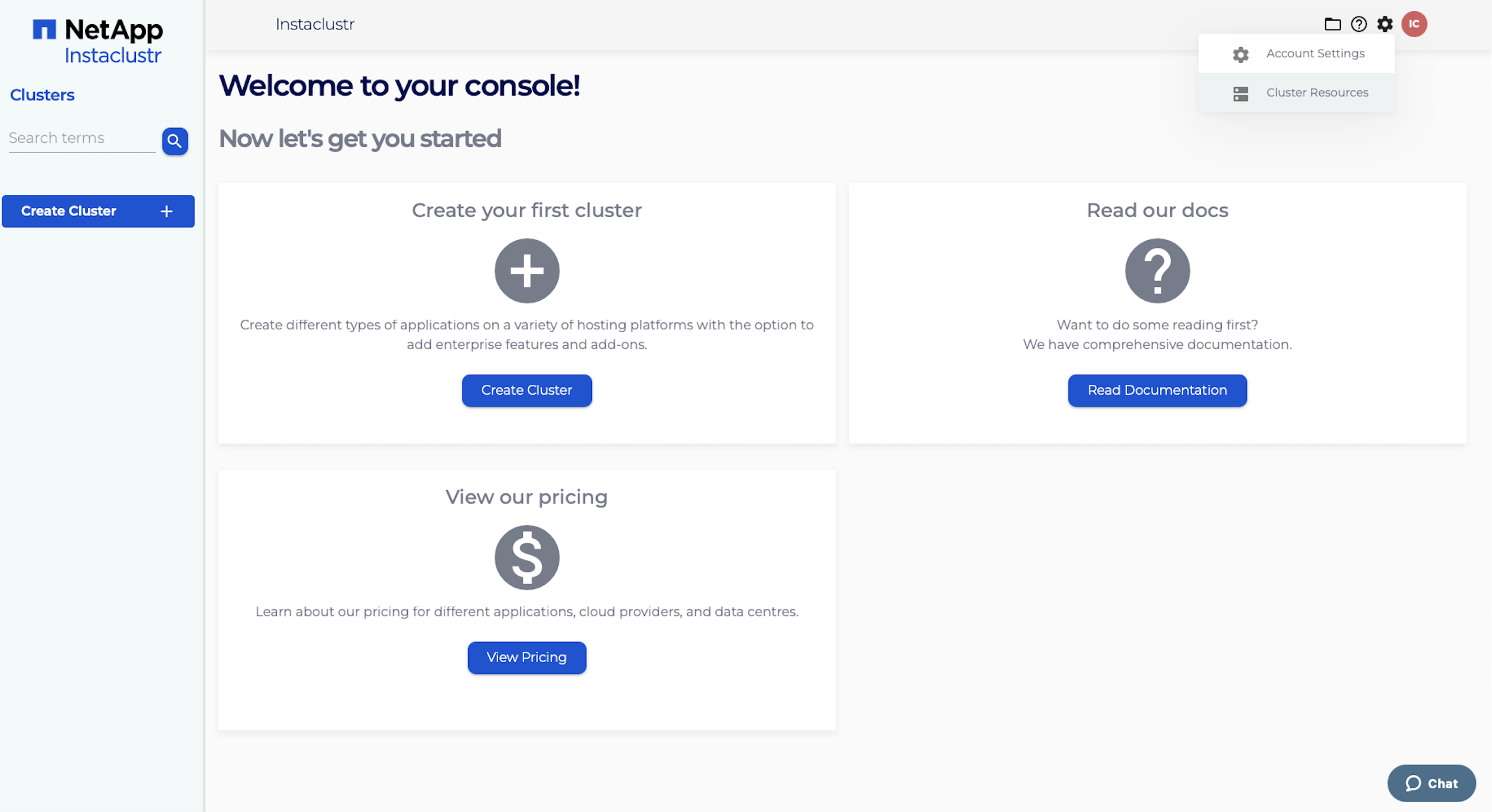Click the large plus circle icon
This screenshot has width=1492, height=812.
pyautogui.click(x=526, y=271)
